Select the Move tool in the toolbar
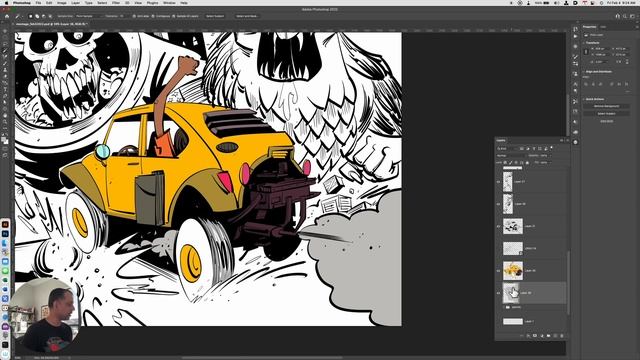Image resolution: width=640 pixels, height=360 pixels. pos(5,31)
